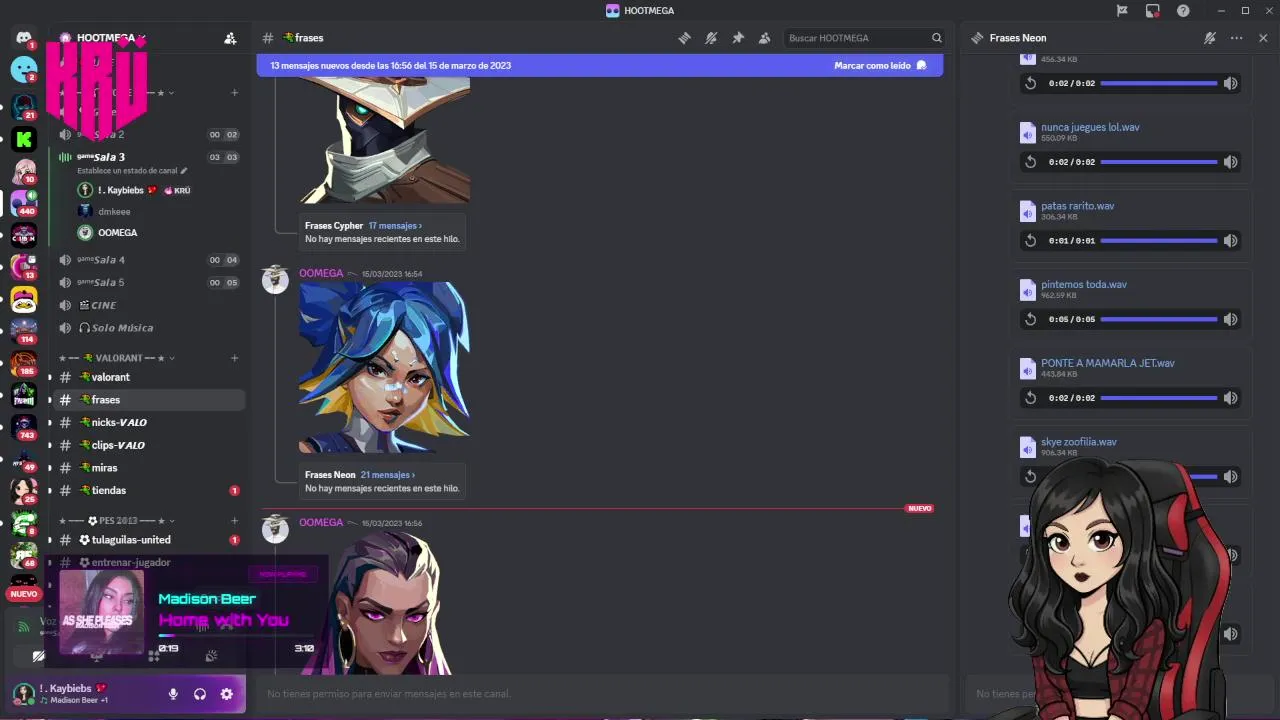Open nunca juegues lol.wav file link
Screen dimensions: 1280x720
(1090, 127)
